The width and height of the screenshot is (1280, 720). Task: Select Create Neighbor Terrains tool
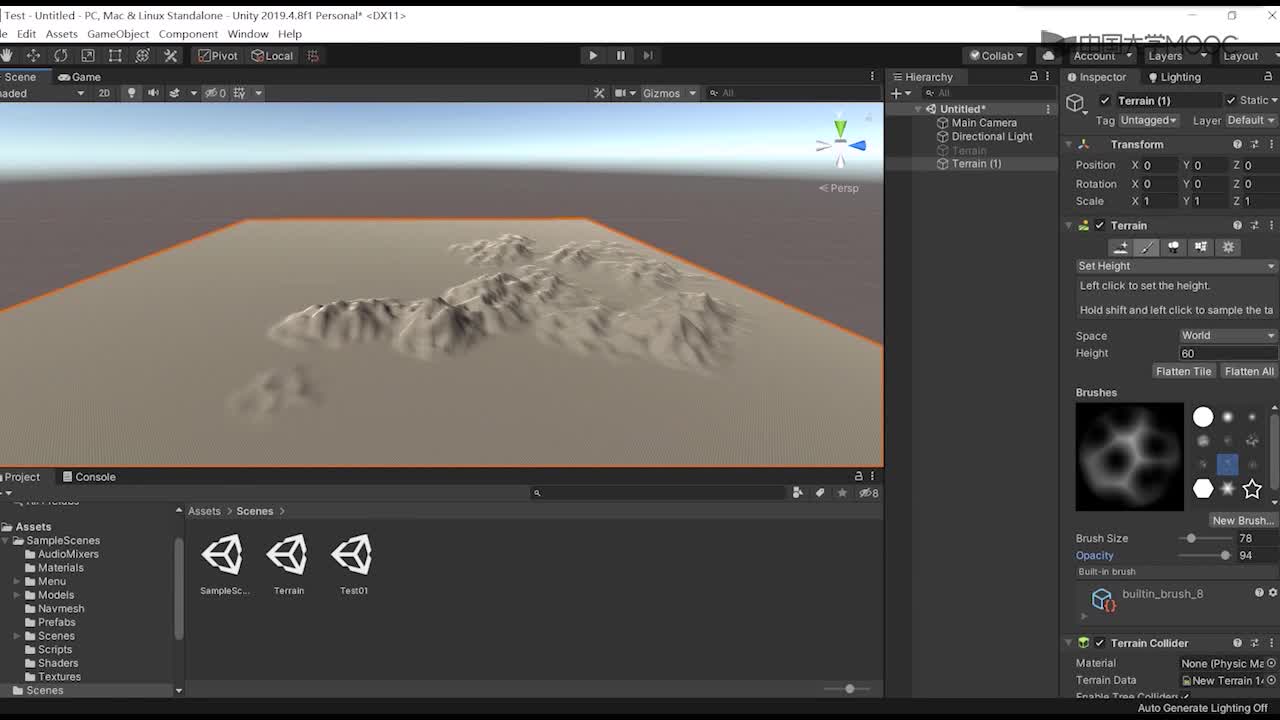[1120, 247]
